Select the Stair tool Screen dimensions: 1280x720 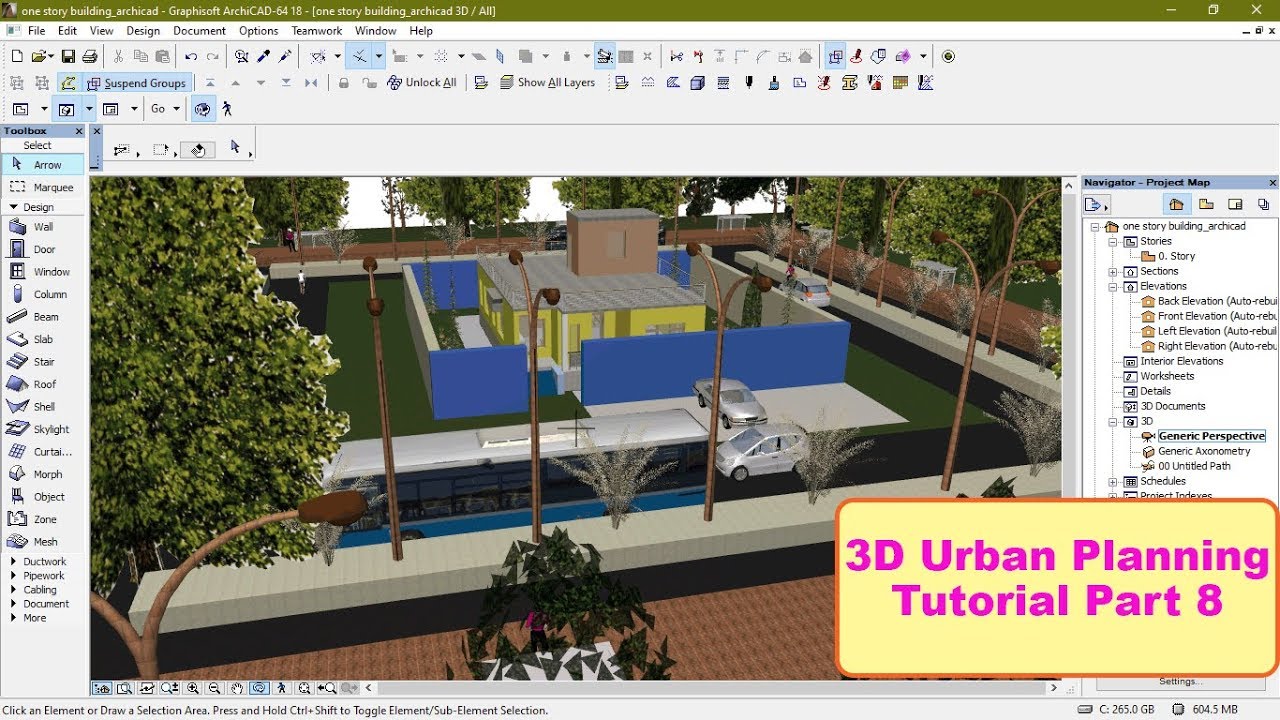[x=44, y=362]
